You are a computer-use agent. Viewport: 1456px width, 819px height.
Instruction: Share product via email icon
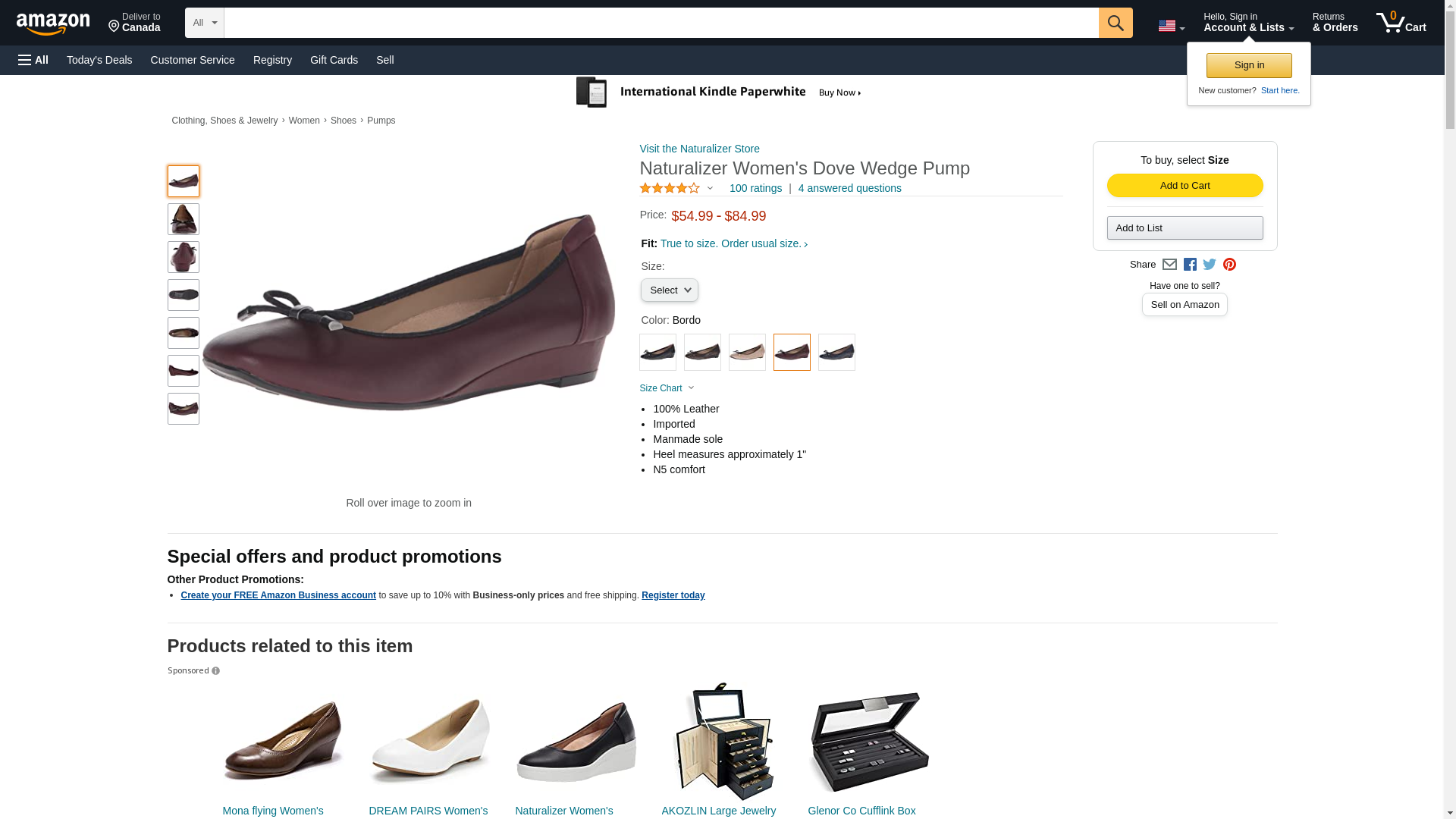[1169, 265]
